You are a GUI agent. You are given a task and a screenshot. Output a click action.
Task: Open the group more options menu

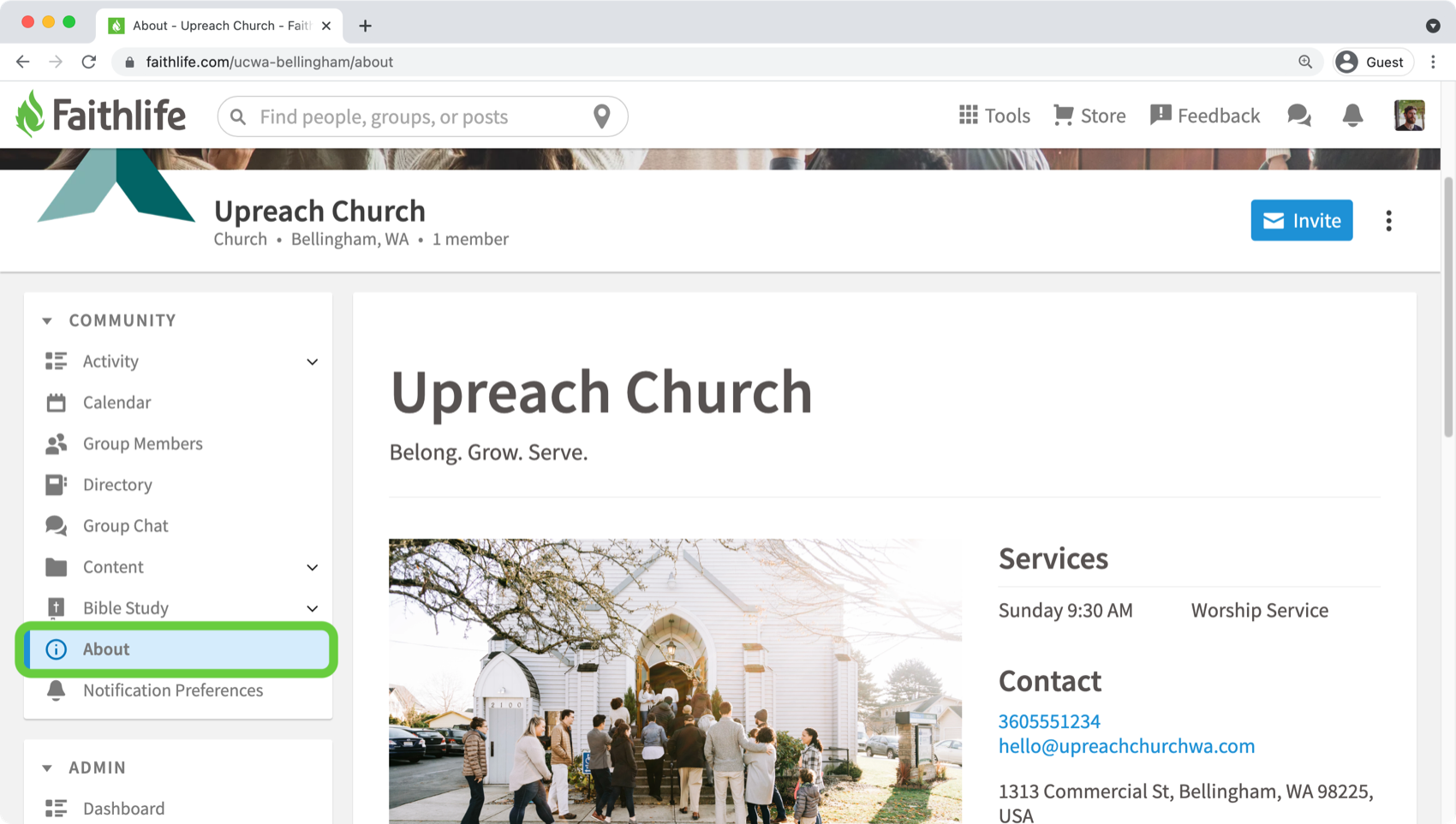(x=1388, y=221)
